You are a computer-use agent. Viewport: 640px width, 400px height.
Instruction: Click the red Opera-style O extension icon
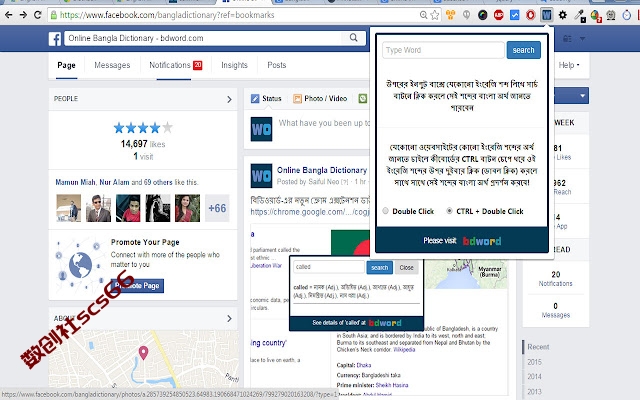(530, 15)
